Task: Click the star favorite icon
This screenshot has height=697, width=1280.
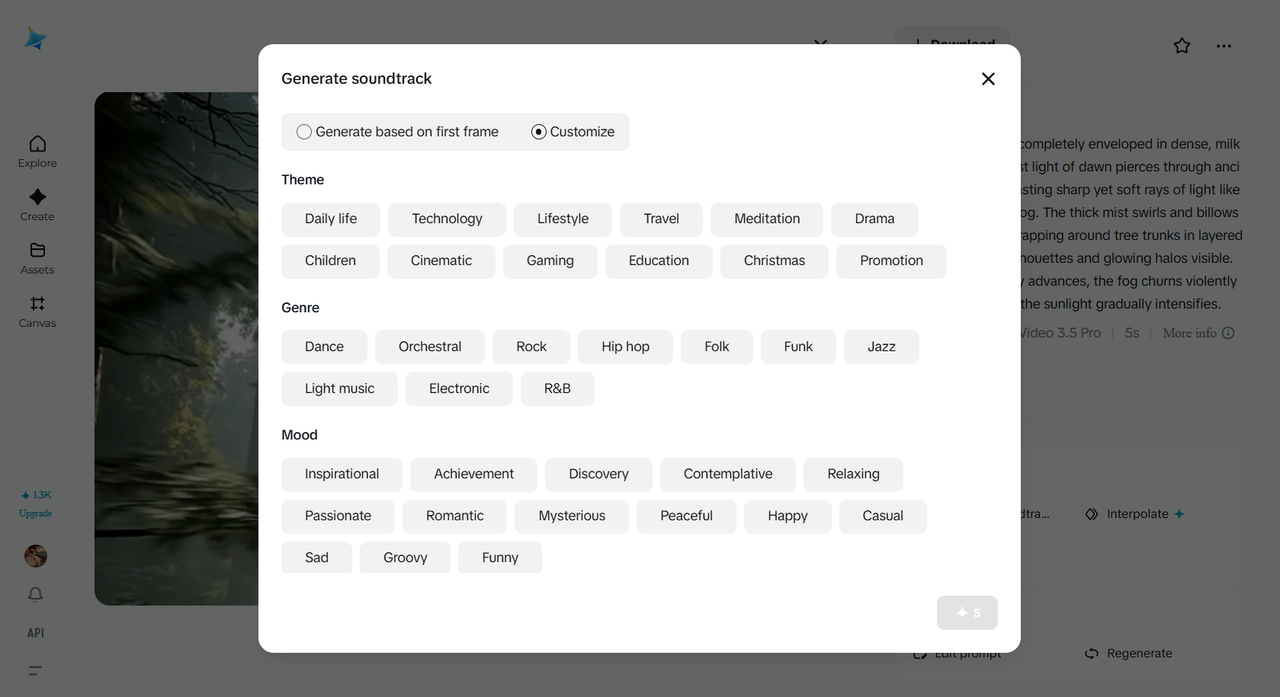Action: click(x=1182, y=46)
